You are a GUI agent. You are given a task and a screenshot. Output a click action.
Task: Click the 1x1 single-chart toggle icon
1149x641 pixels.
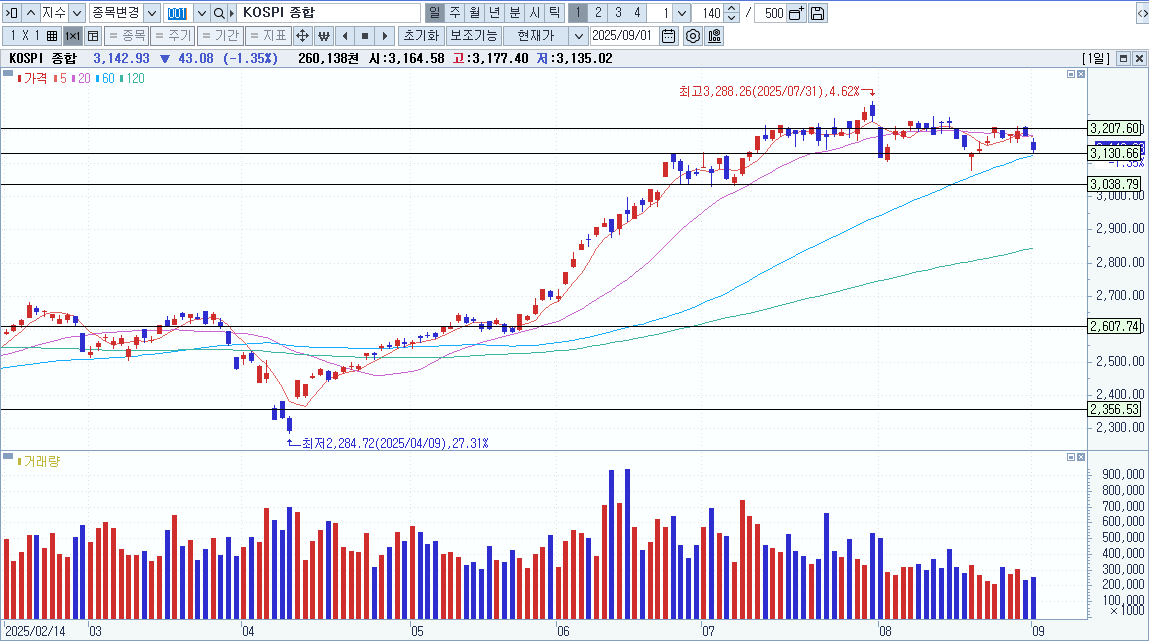click(73, 35)
